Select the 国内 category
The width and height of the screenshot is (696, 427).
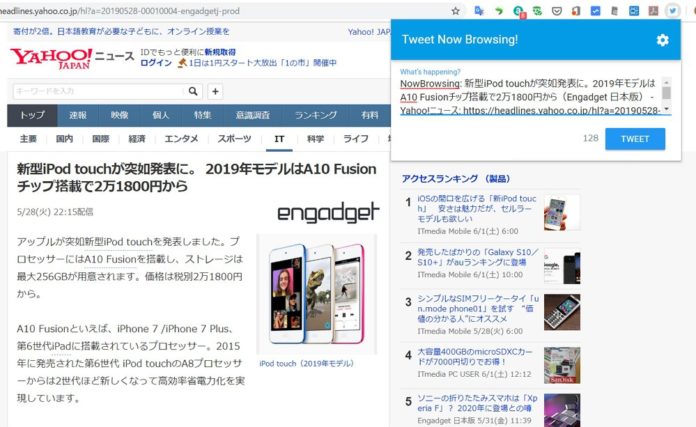(64, 139)
